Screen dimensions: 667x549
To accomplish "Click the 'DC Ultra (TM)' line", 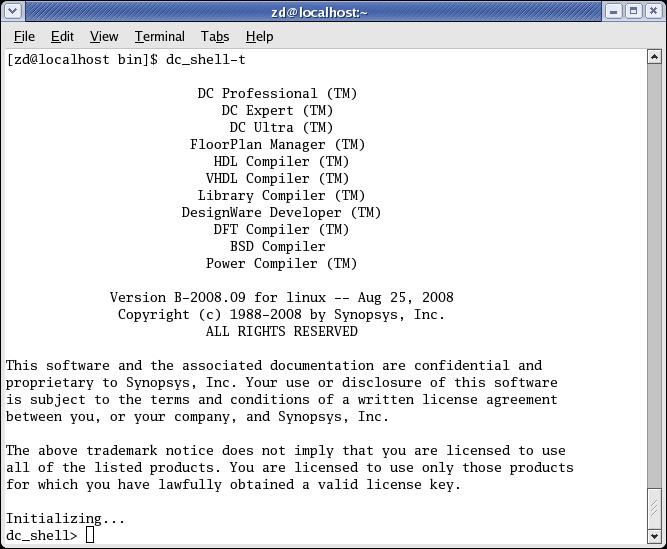I will point(281,128).
